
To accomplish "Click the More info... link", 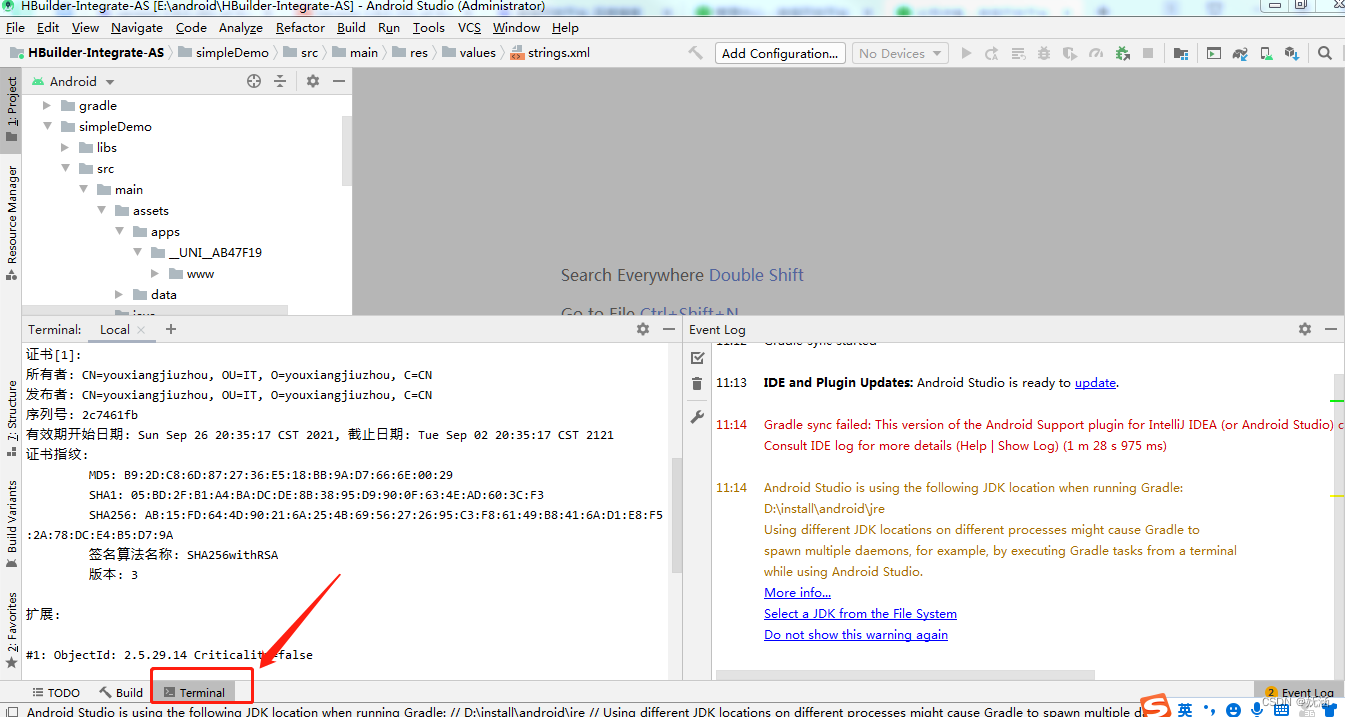I will [797, 593].
